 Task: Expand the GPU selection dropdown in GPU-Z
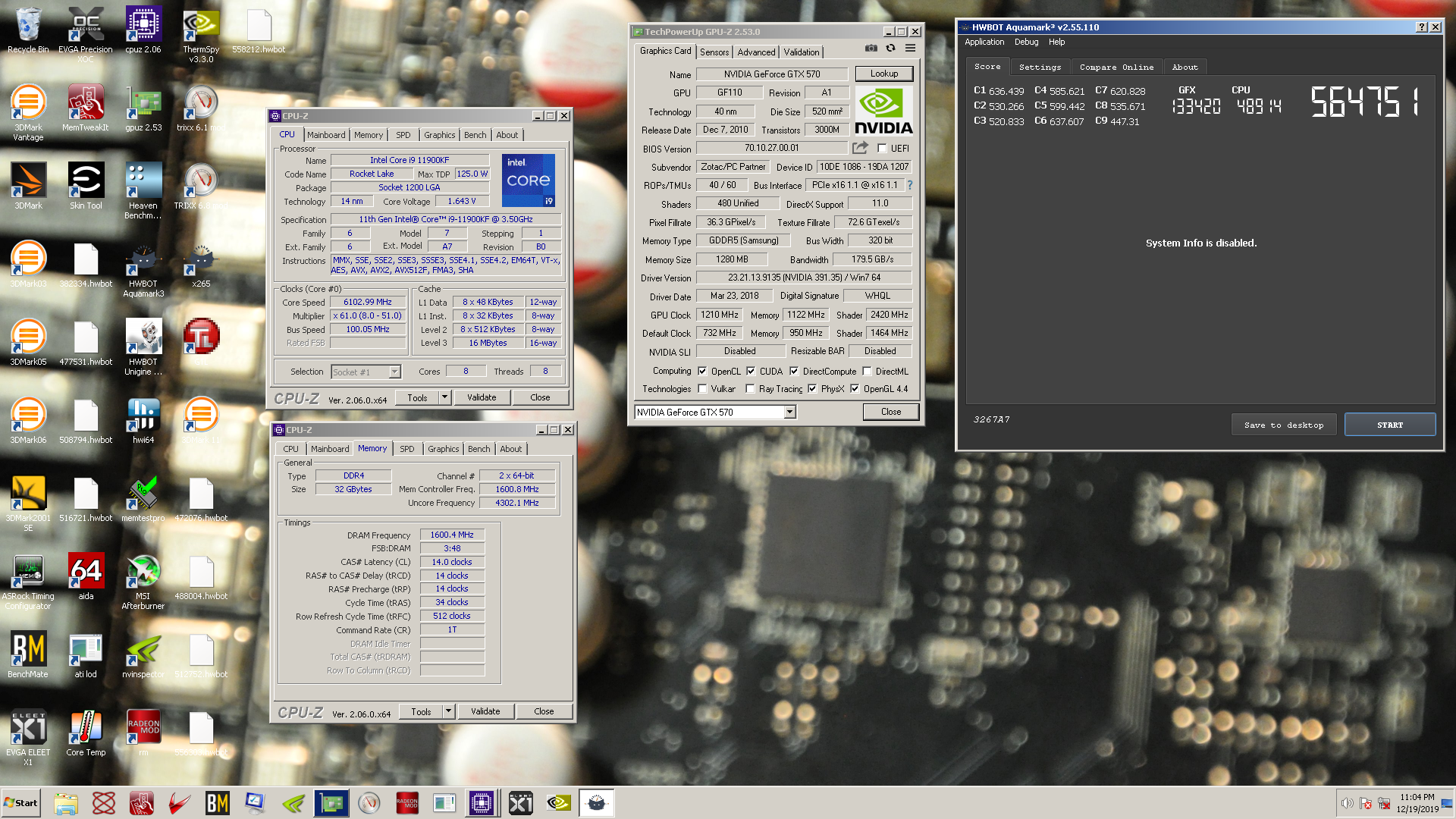(789, 412)
